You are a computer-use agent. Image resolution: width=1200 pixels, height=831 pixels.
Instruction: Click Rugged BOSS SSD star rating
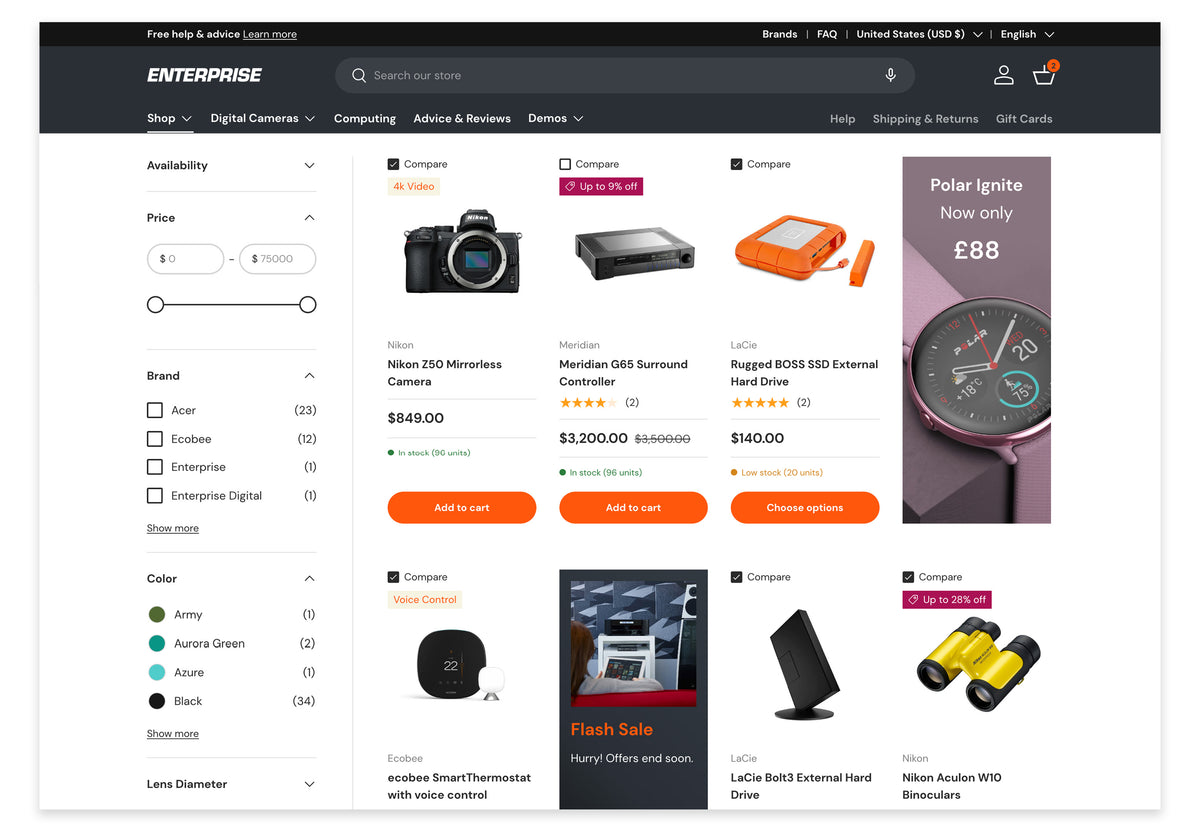tap(759, 403)
